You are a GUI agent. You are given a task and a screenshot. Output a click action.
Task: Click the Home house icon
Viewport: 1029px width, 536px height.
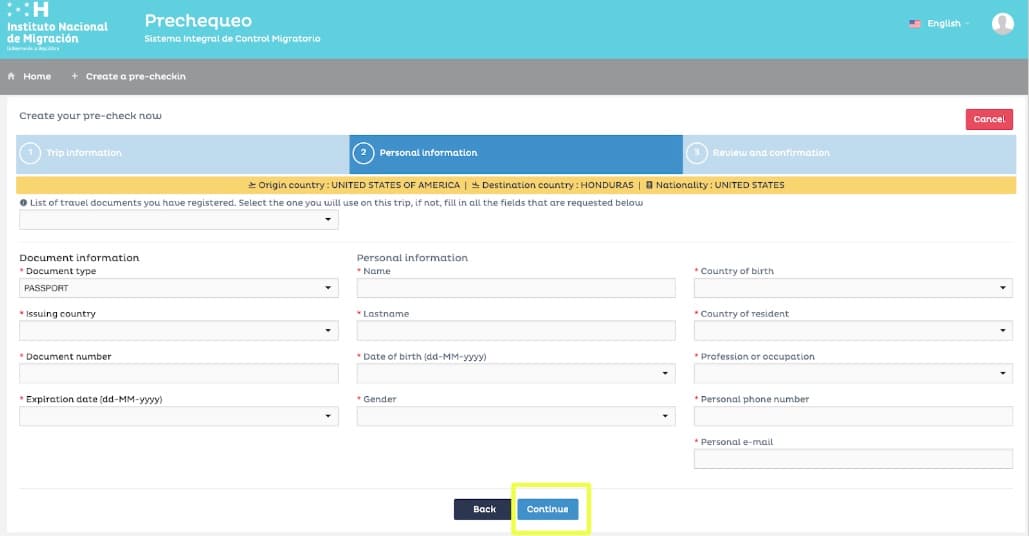[x=12, y=76]
